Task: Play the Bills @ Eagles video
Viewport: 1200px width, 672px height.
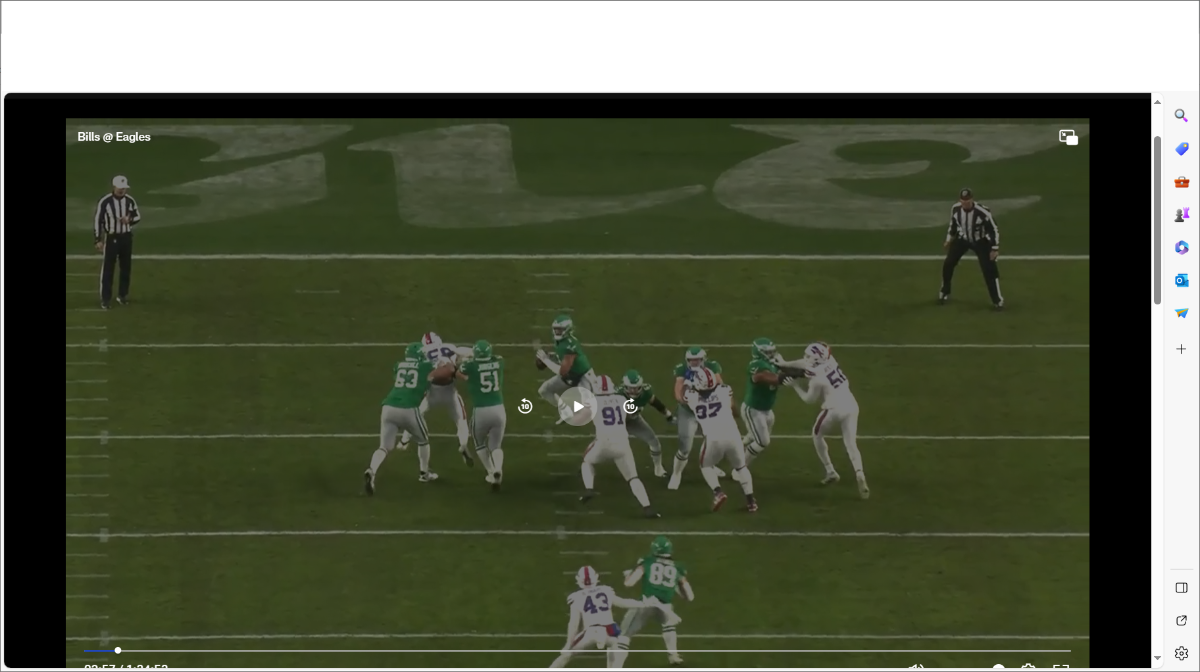Action: [x=577, y=406]
